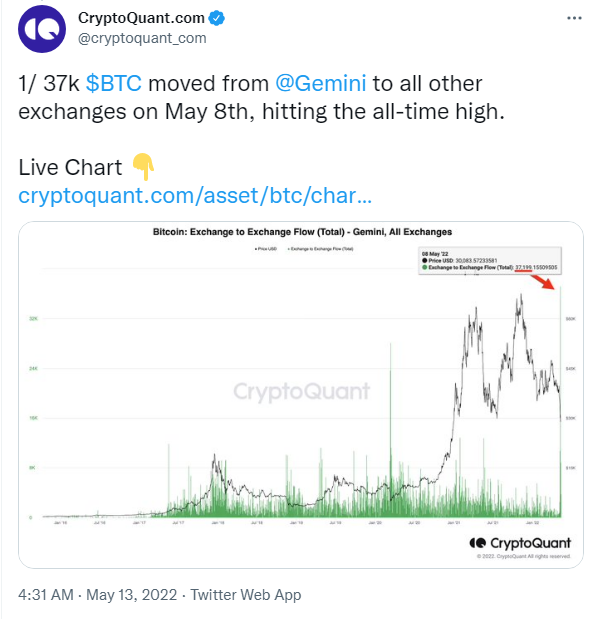Click the chart title Exchange to Exchange Flow
This screenshot has height=619, width=600.
302,232
